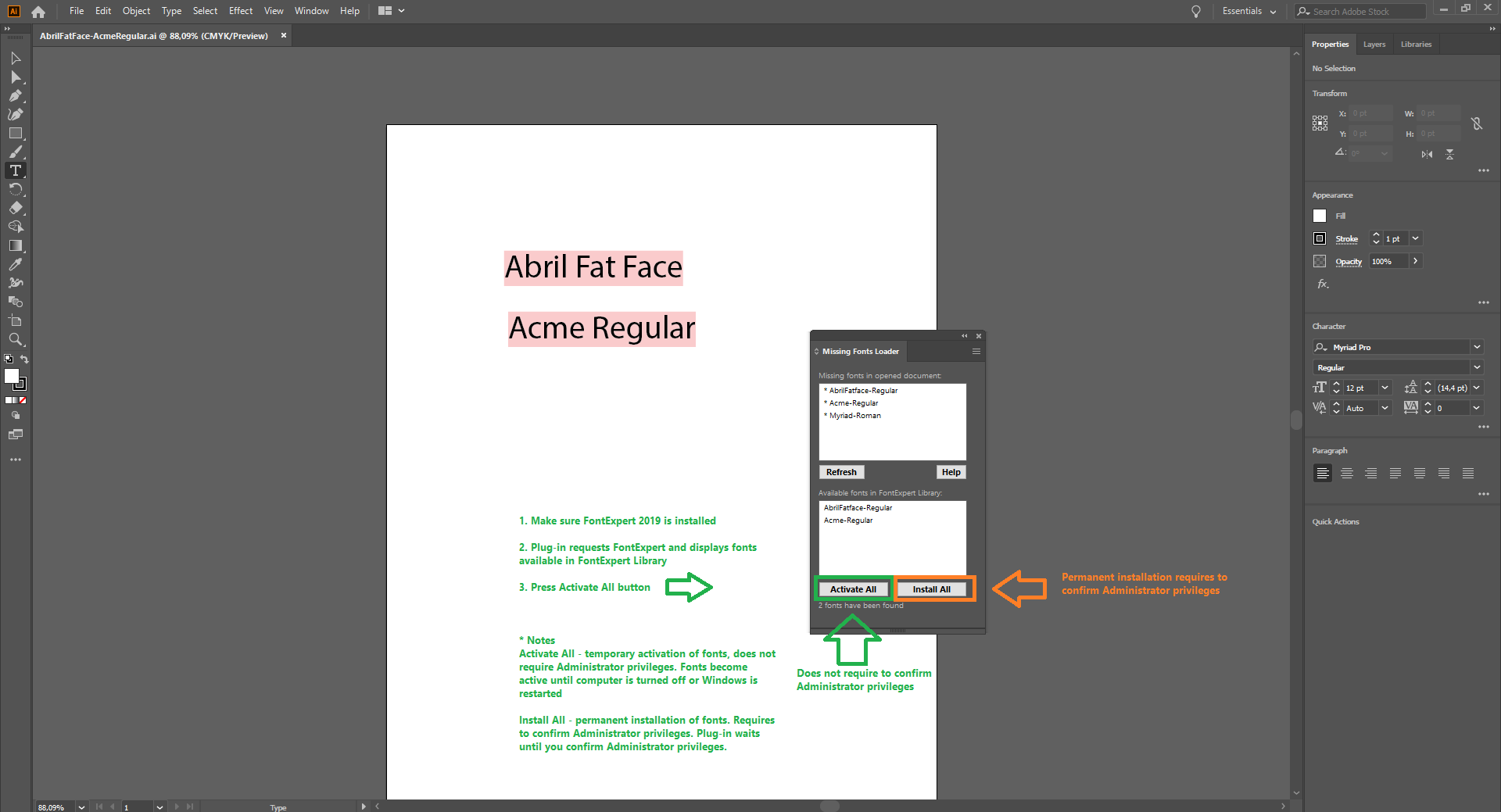Open the Discover lightbulb icon
This screenshot has width=1501, height=812.
pos(1195,12)
